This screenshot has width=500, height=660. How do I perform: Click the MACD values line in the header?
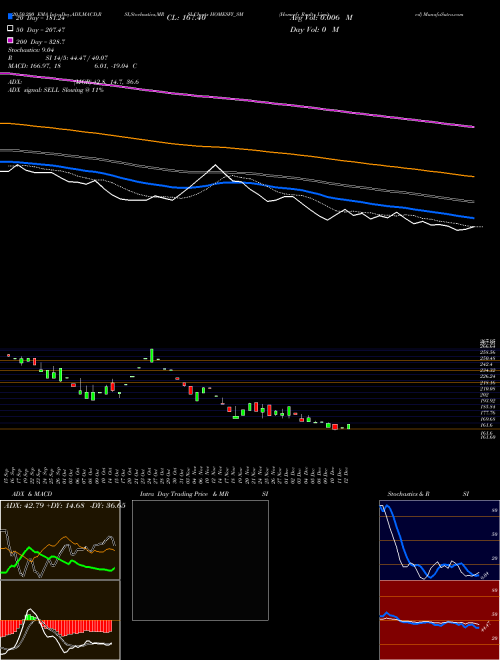(x=72, y=66)
